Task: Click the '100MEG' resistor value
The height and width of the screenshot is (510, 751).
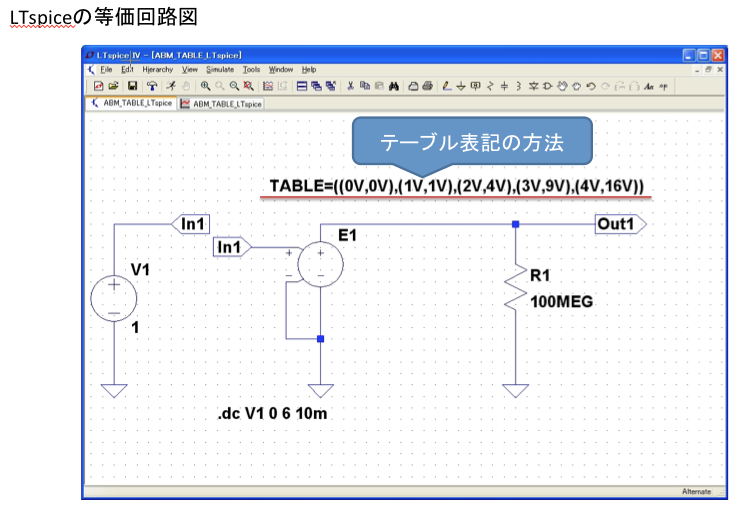Action: (x=561, y=302)
